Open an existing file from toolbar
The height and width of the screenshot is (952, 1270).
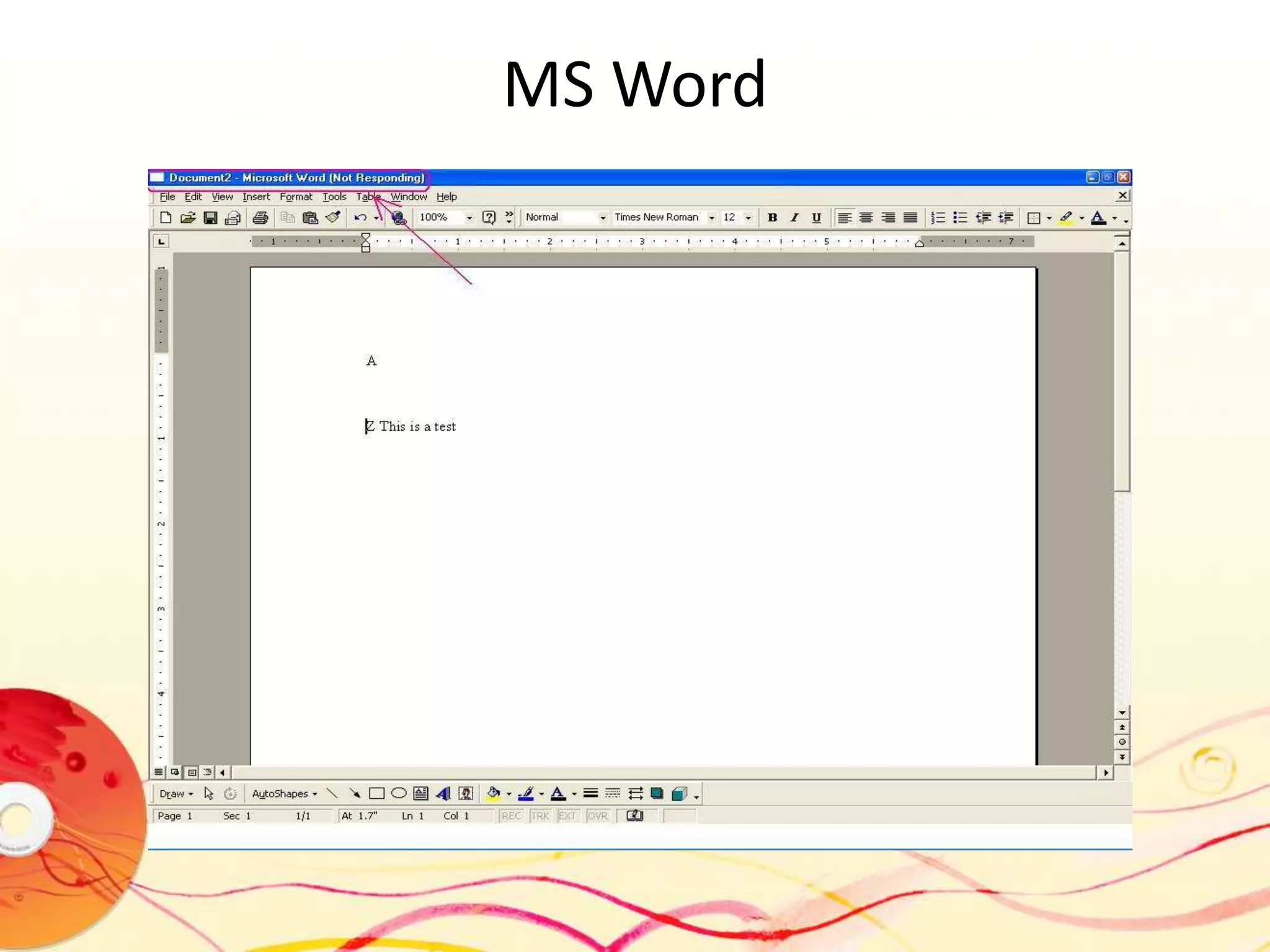[188, 218]
